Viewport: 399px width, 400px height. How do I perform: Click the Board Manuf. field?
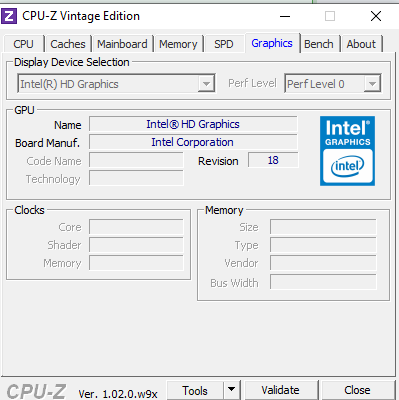193,142
